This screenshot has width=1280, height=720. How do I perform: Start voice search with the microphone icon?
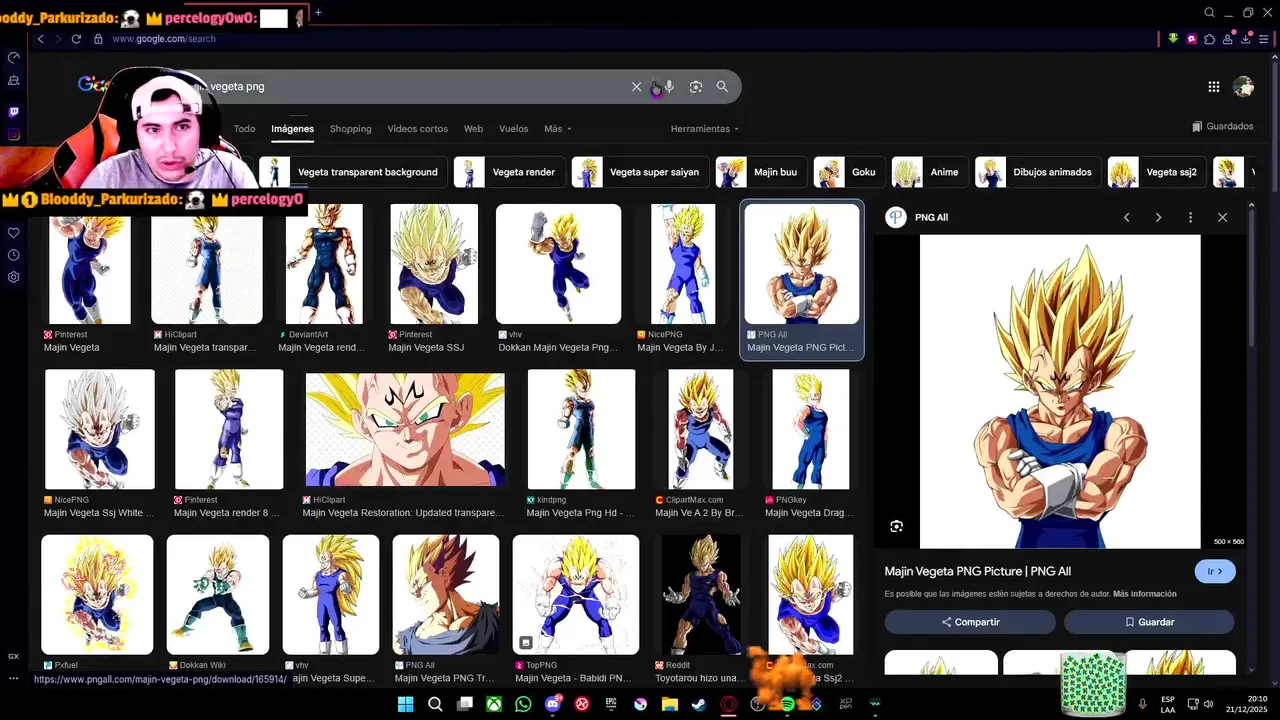coord(669,87)
